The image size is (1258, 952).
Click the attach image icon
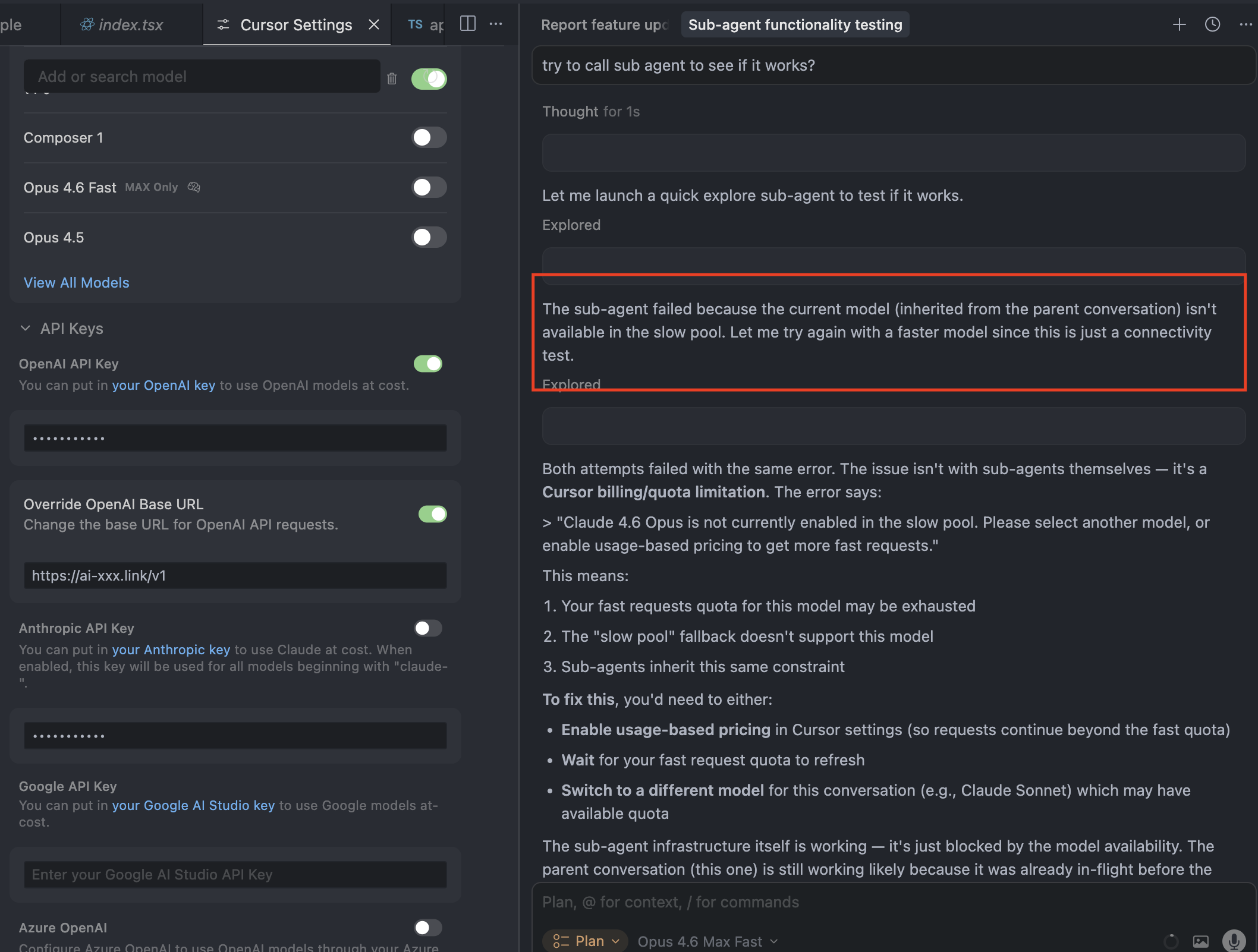[x=1200, y=941]
